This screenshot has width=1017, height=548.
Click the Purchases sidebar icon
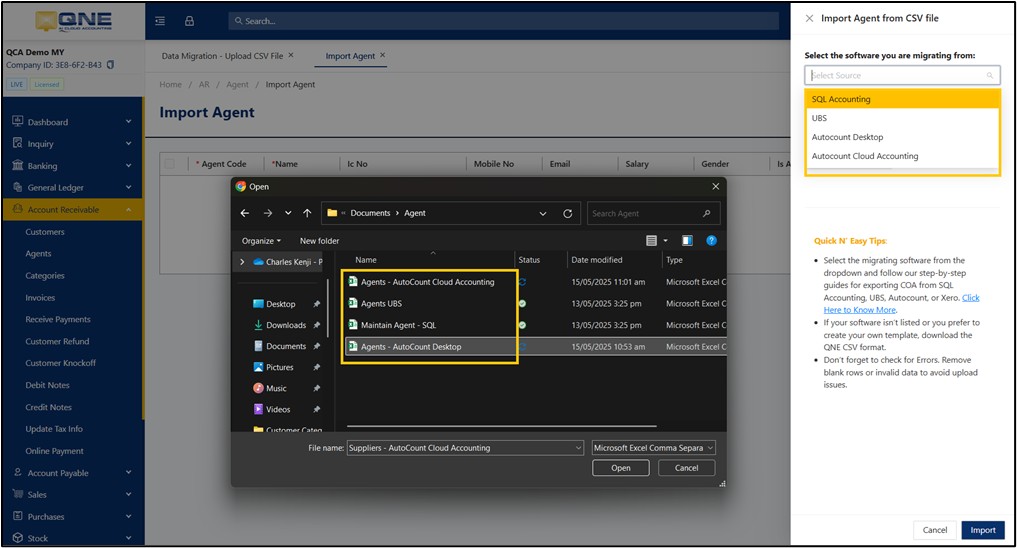point(18,516)
